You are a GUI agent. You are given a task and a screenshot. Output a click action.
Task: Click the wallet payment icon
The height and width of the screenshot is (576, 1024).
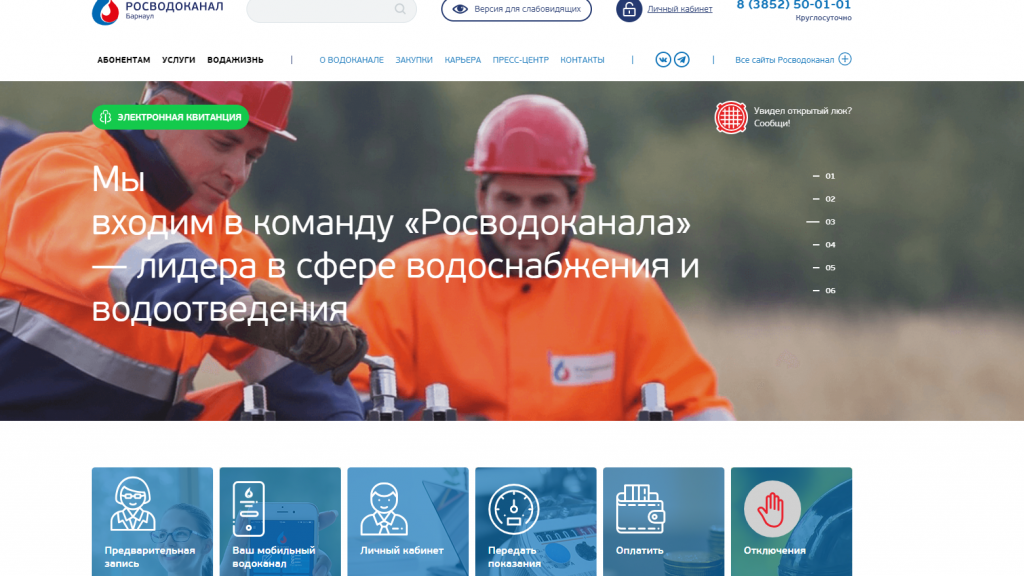click(x=640, y=509)
